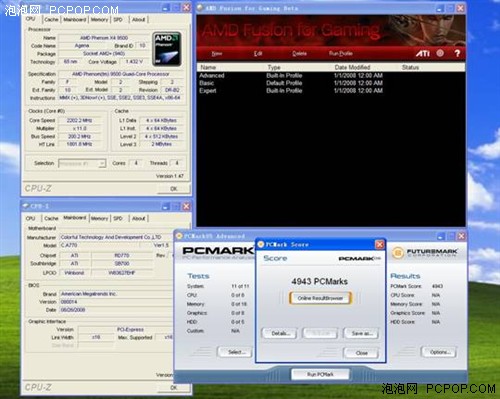Open Memory tab in top CPU-Z window

tap(99, 20)
